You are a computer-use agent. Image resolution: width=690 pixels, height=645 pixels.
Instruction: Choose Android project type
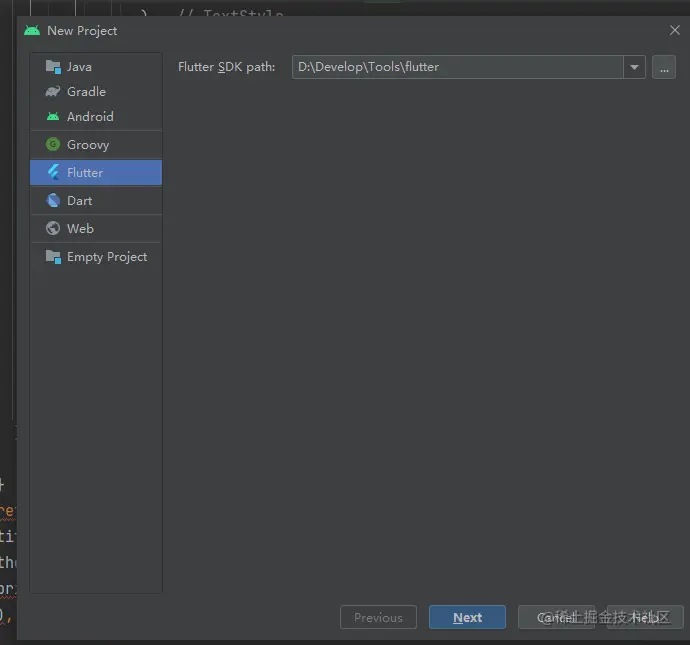pyautogui.click(x=96, y=117)
